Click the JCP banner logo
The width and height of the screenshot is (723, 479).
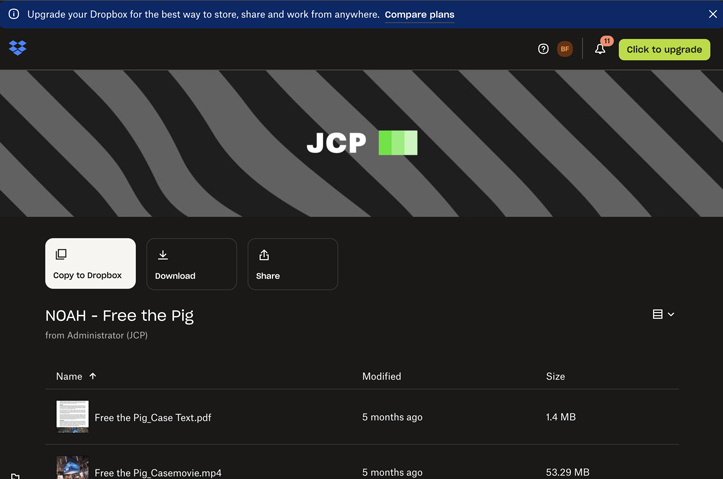pos(362,142)
